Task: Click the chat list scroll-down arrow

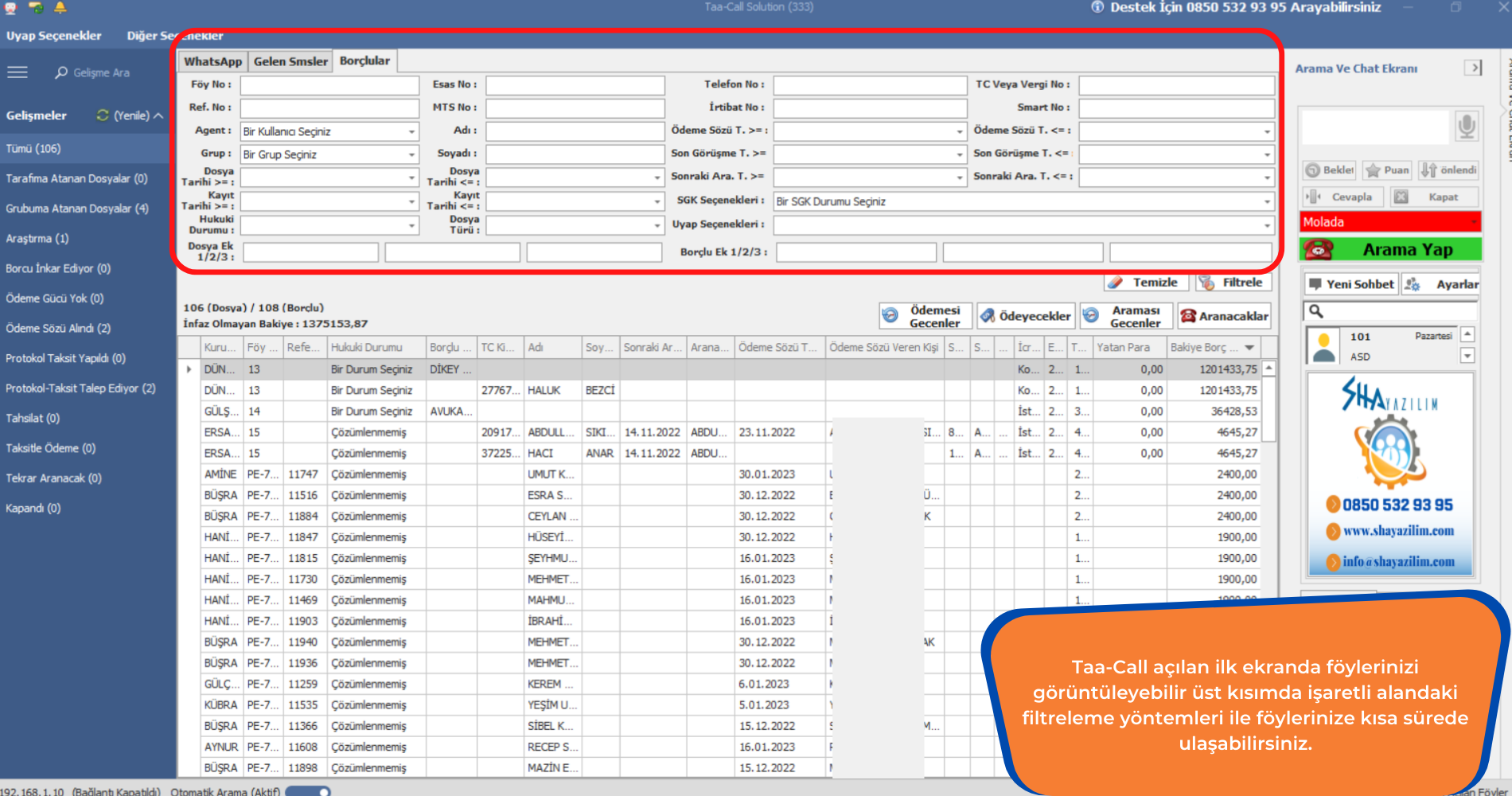Action: (x=1467, y=356)
